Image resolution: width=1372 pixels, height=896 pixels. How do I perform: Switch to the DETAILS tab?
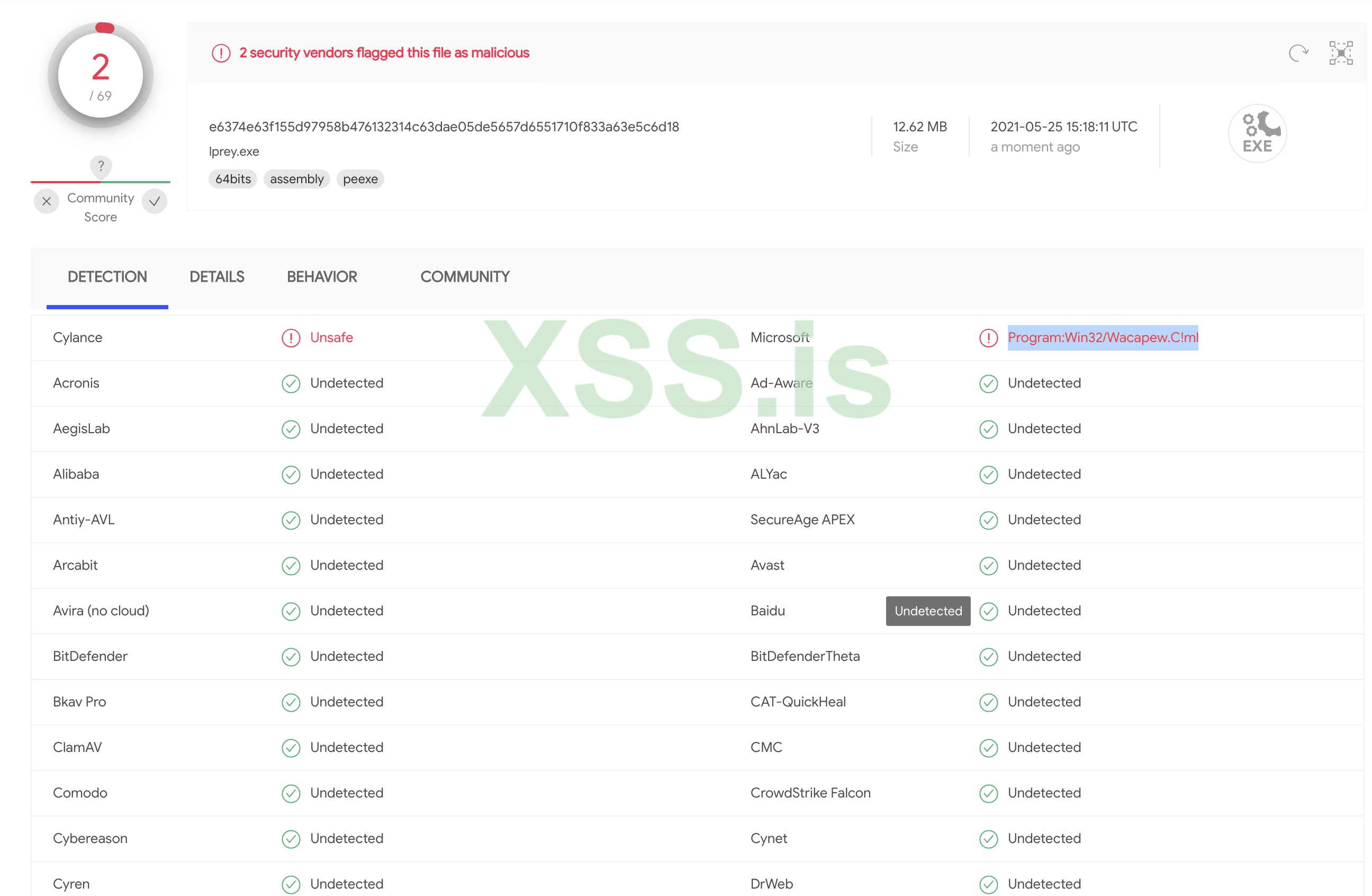[216, 277]
